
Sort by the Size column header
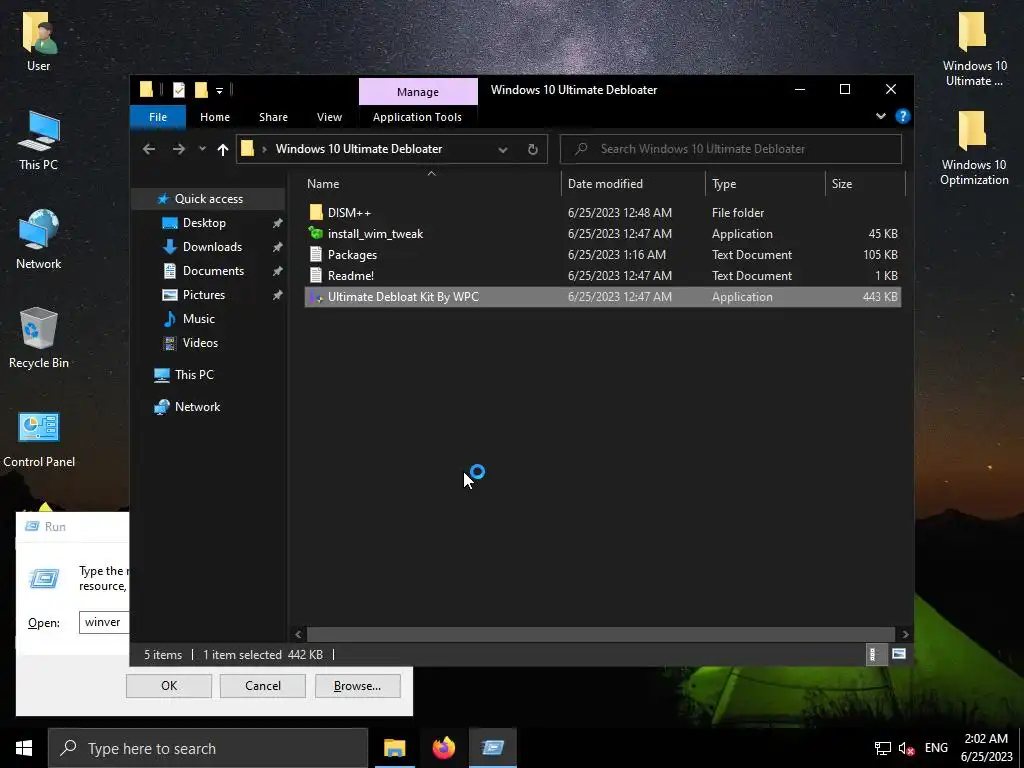click(865, 184)
